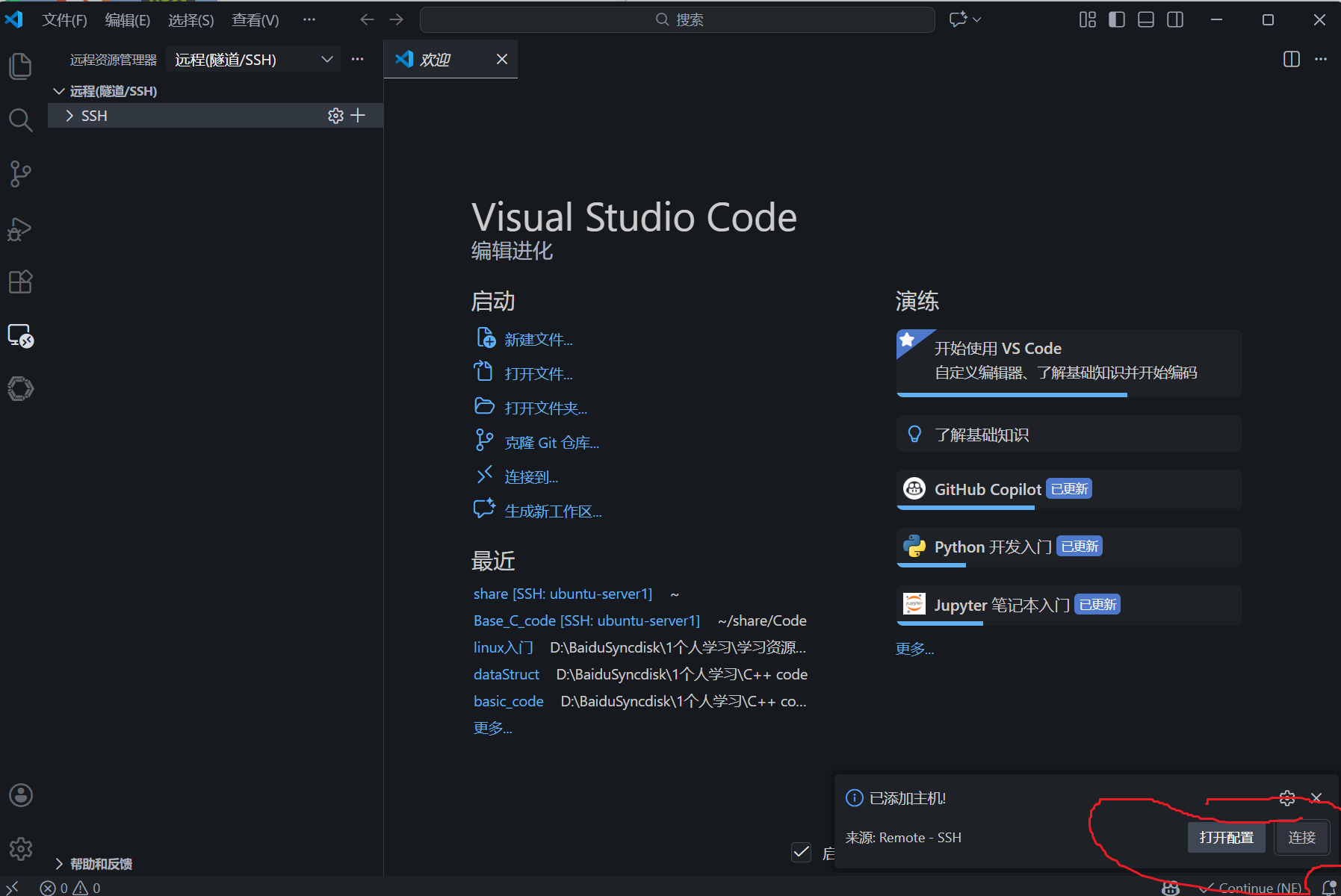Open the Search view in activity bar

pyautogui.click(x=20, y=120)
